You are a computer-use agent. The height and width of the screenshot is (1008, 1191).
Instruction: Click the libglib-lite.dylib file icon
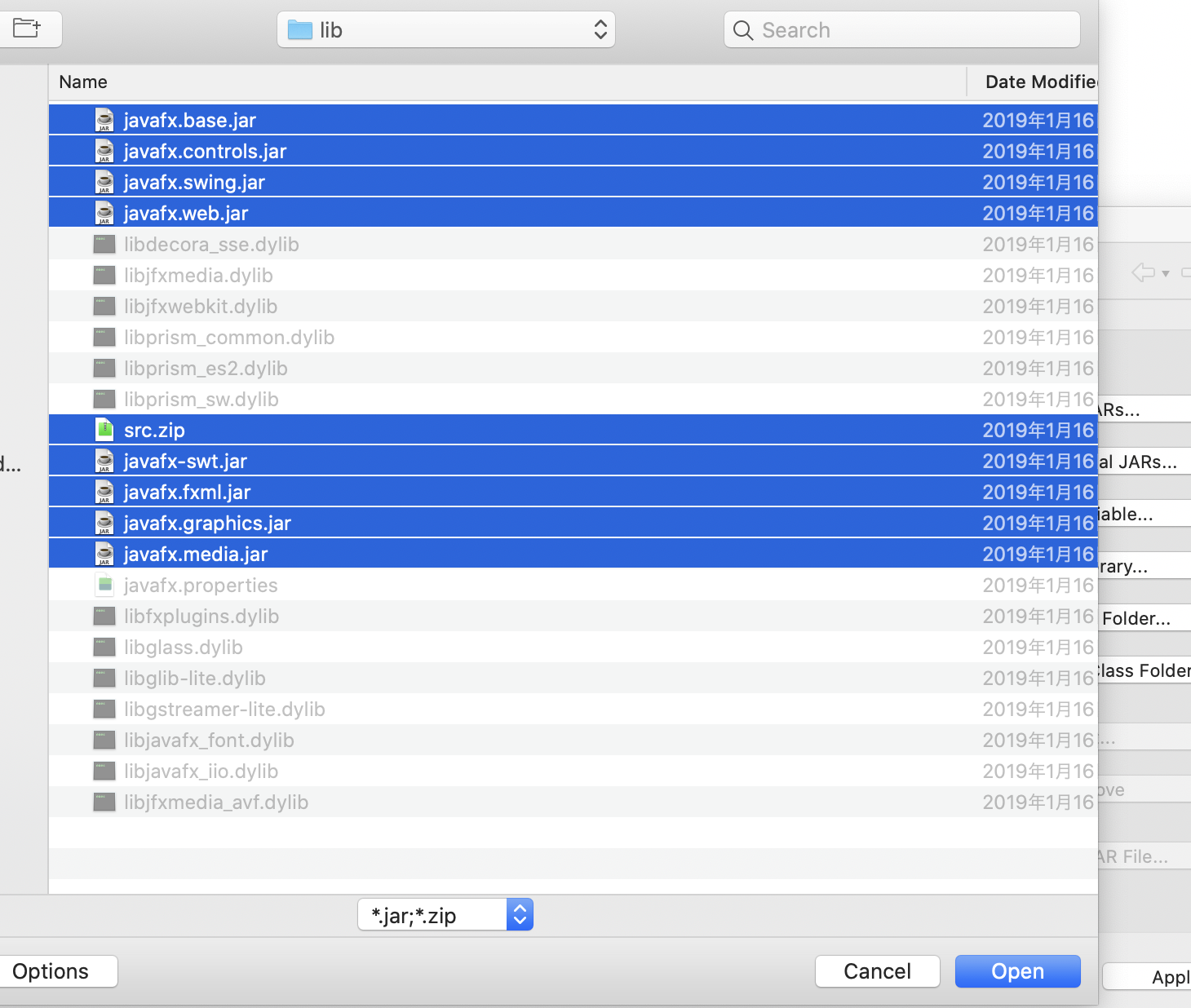pos(104,678)
